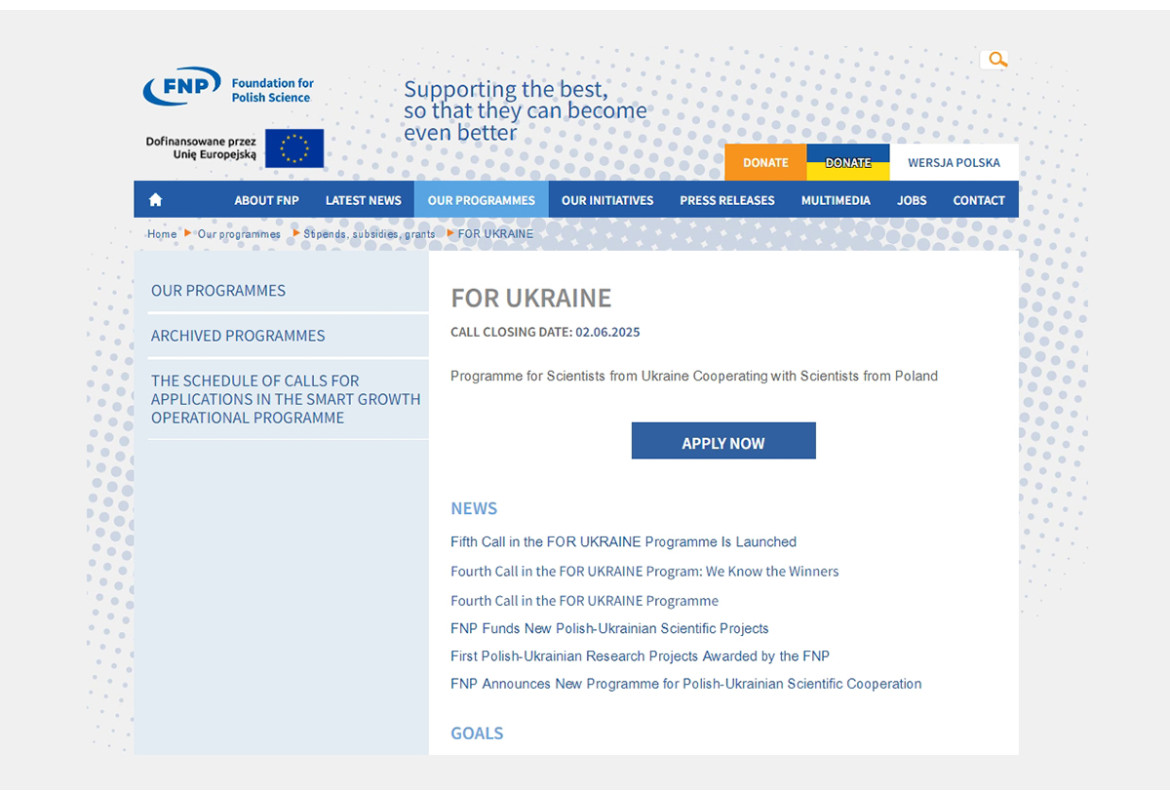Click the orange search magnifier icon
This screenshot has width=1170, height=800.
click(x=996, y=60)
